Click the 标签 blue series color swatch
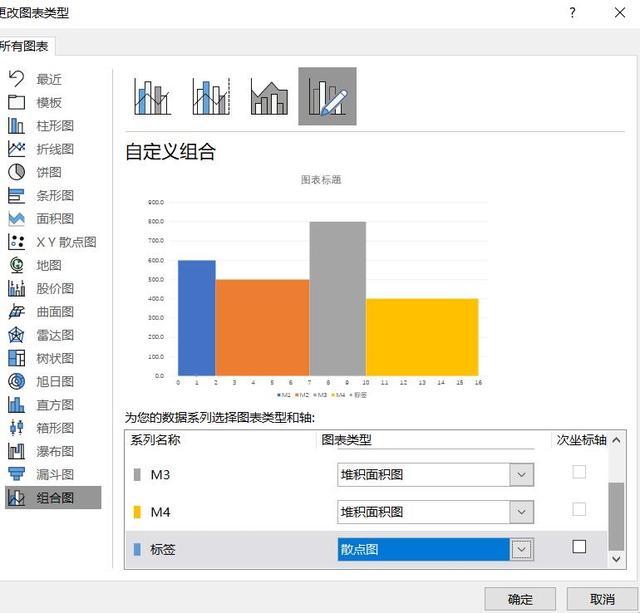This screenshot has width=640, height=613. coord(137,549)
